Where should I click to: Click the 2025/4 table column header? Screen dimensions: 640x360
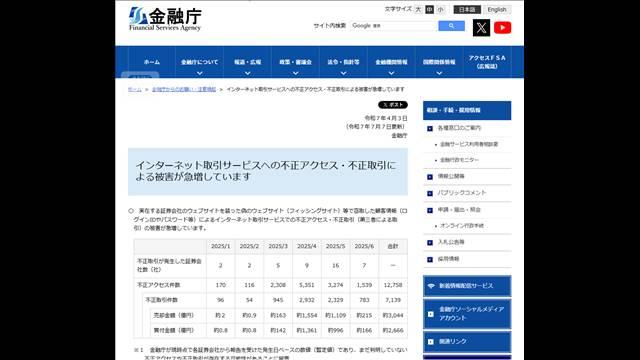pos(307,247)
